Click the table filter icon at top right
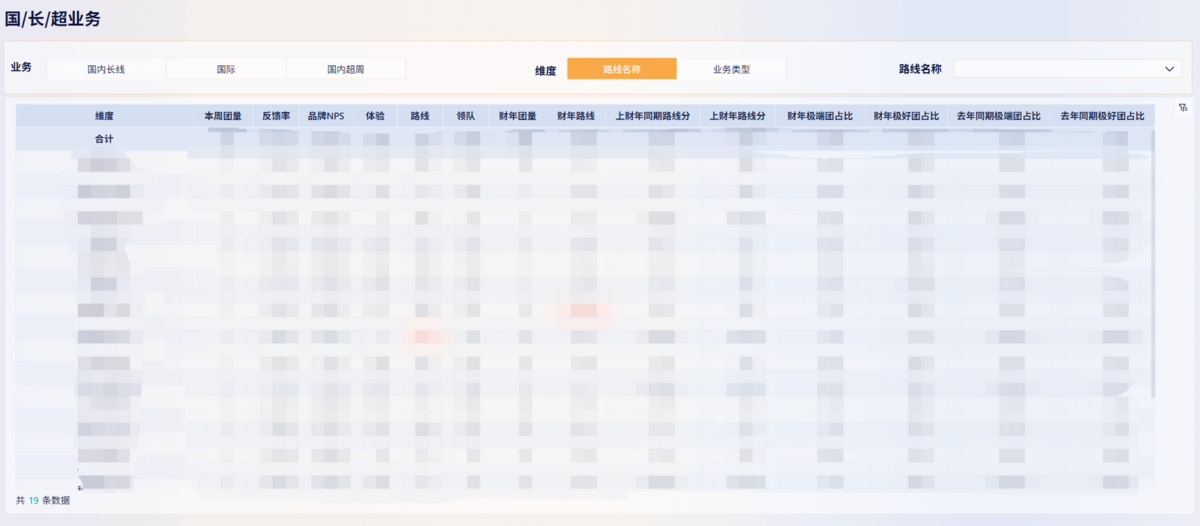Screen dimensions: 1200x526 [1183, 108]
